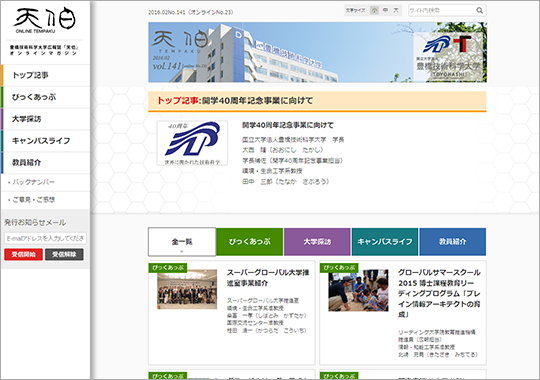Select medium font size button 中
Image resolution: width=540 pixels, height=380 pixels.
[x=385, y=10]
